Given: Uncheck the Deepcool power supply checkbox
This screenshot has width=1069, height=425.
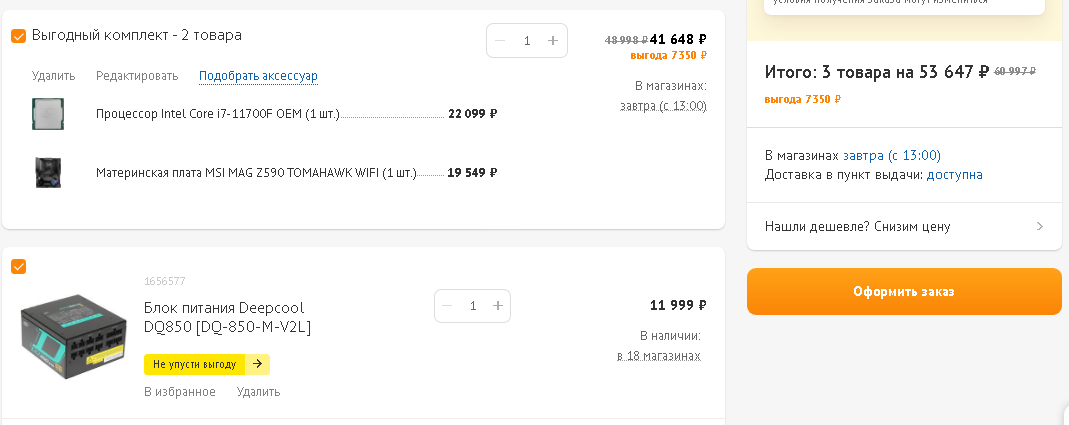Looking at the screenshot, I should pyautogui.click(x=18, y=266).
